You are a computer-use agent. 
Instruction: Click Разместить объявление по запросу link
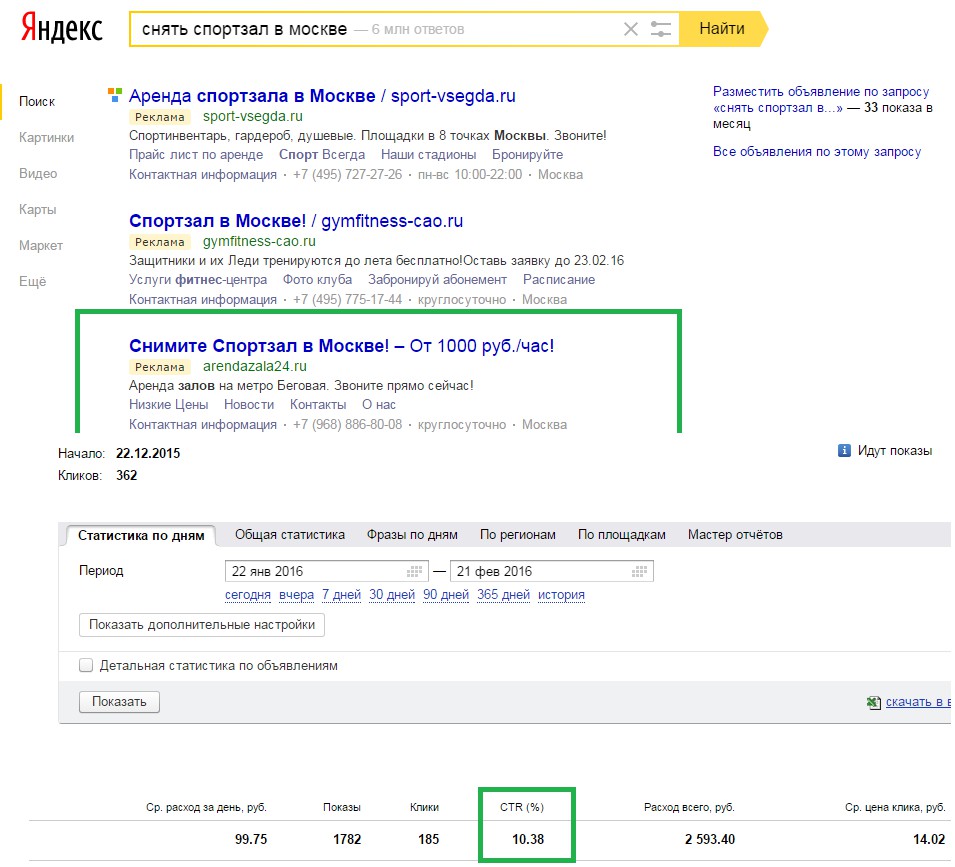tap(821, 99)
